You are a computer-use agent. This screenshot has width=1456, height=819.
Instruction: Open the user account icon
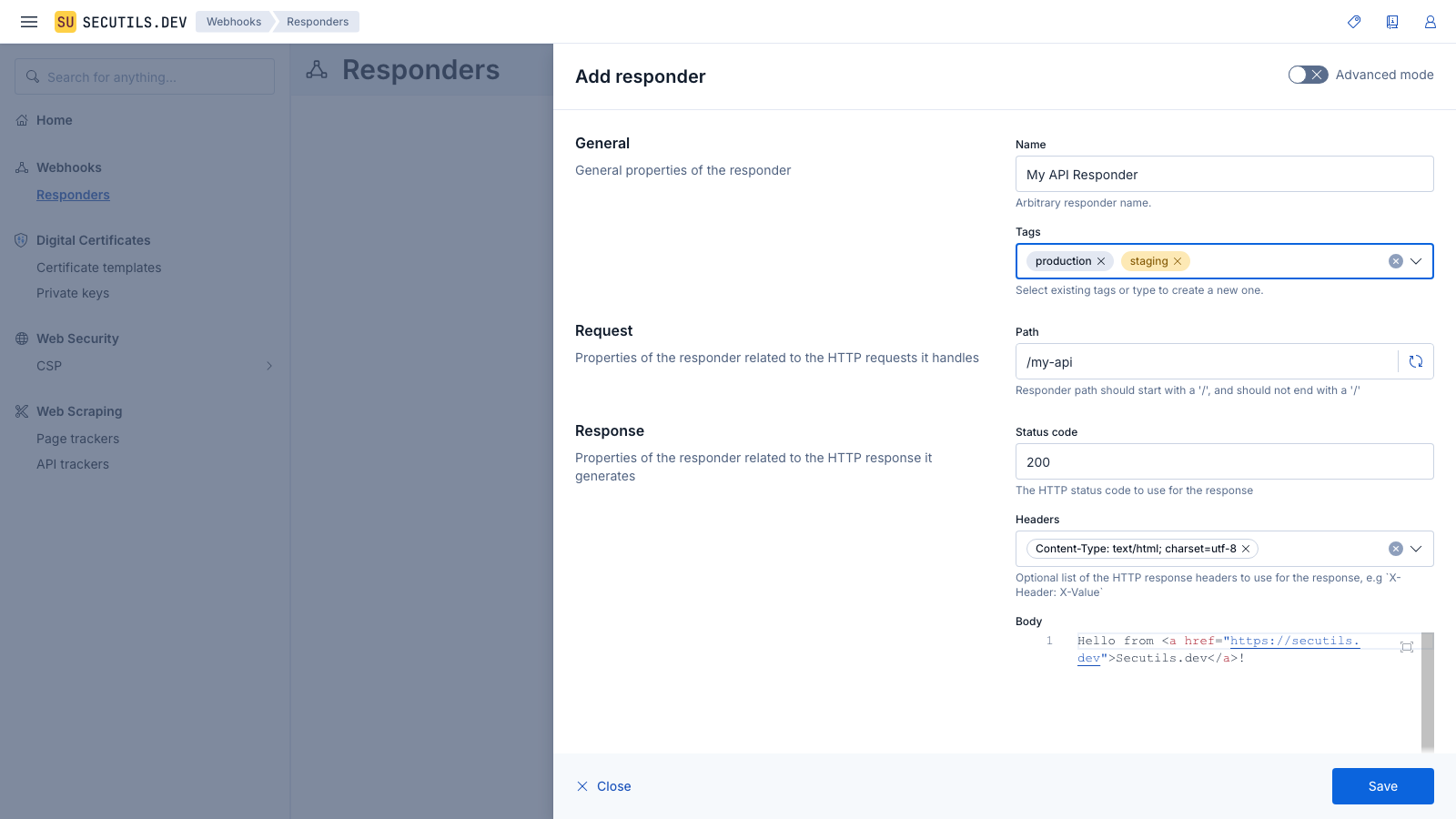1431,22
